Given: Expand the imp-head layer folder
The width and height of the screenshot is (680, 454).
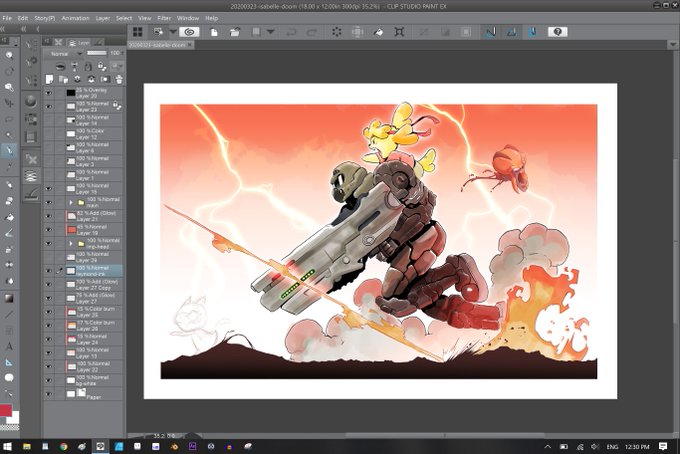Looking at the screenshot, I should pos(71,244).
